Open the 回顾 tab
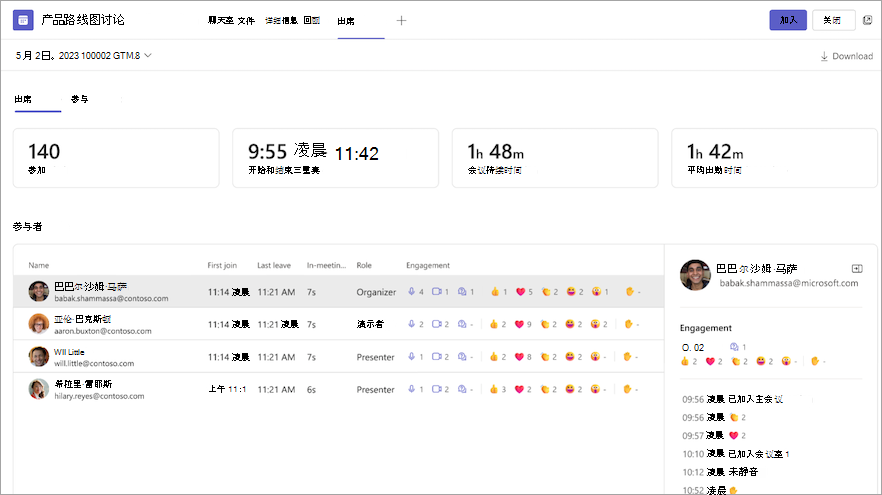 tap(312, 21)
